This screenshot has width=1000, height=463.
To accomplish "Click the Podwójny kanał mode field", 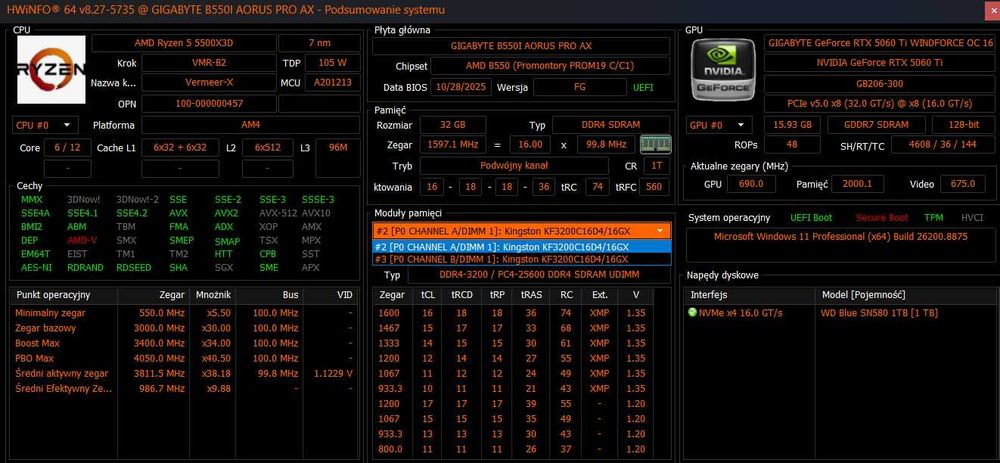I will tap(514, 166).
